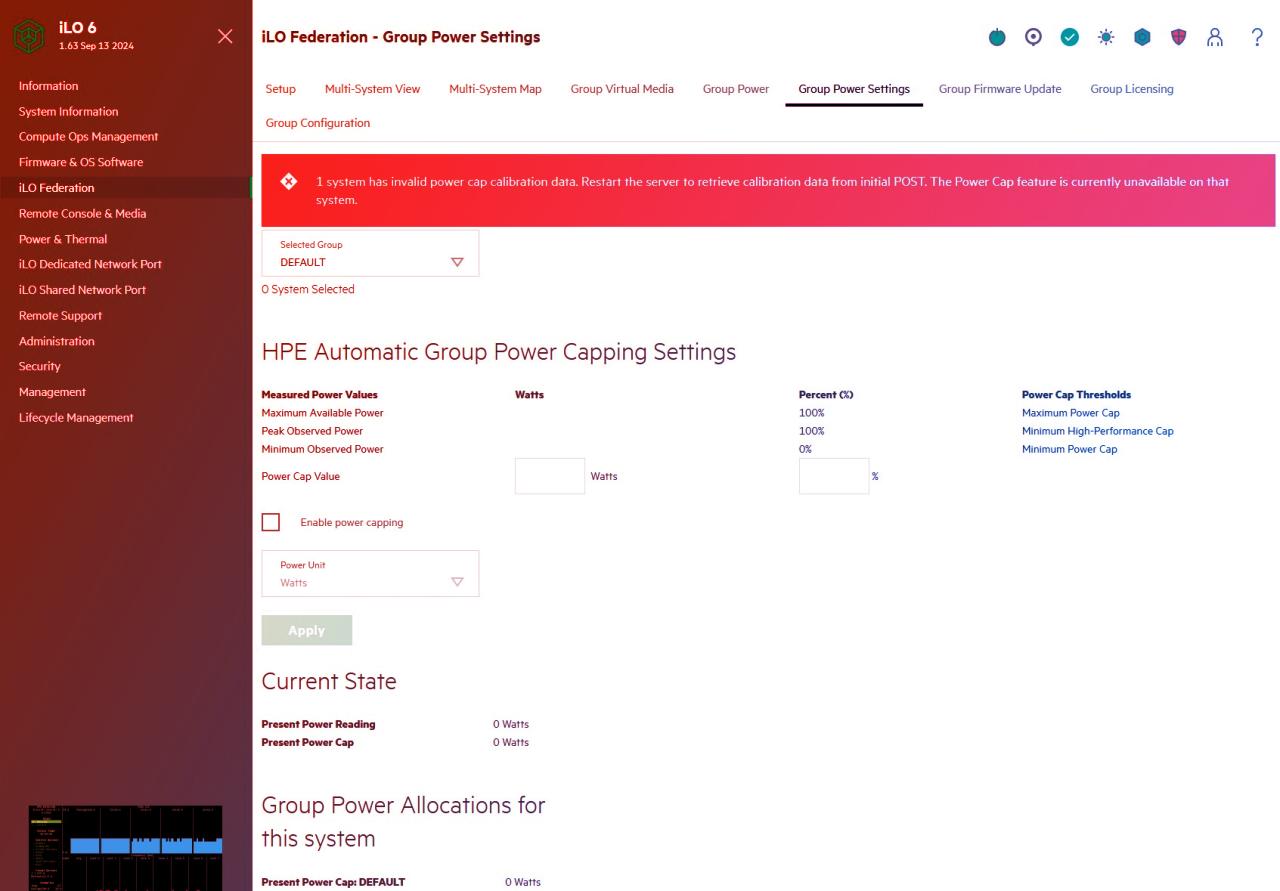Open iLO Shared Network Port

pos(82,290)
